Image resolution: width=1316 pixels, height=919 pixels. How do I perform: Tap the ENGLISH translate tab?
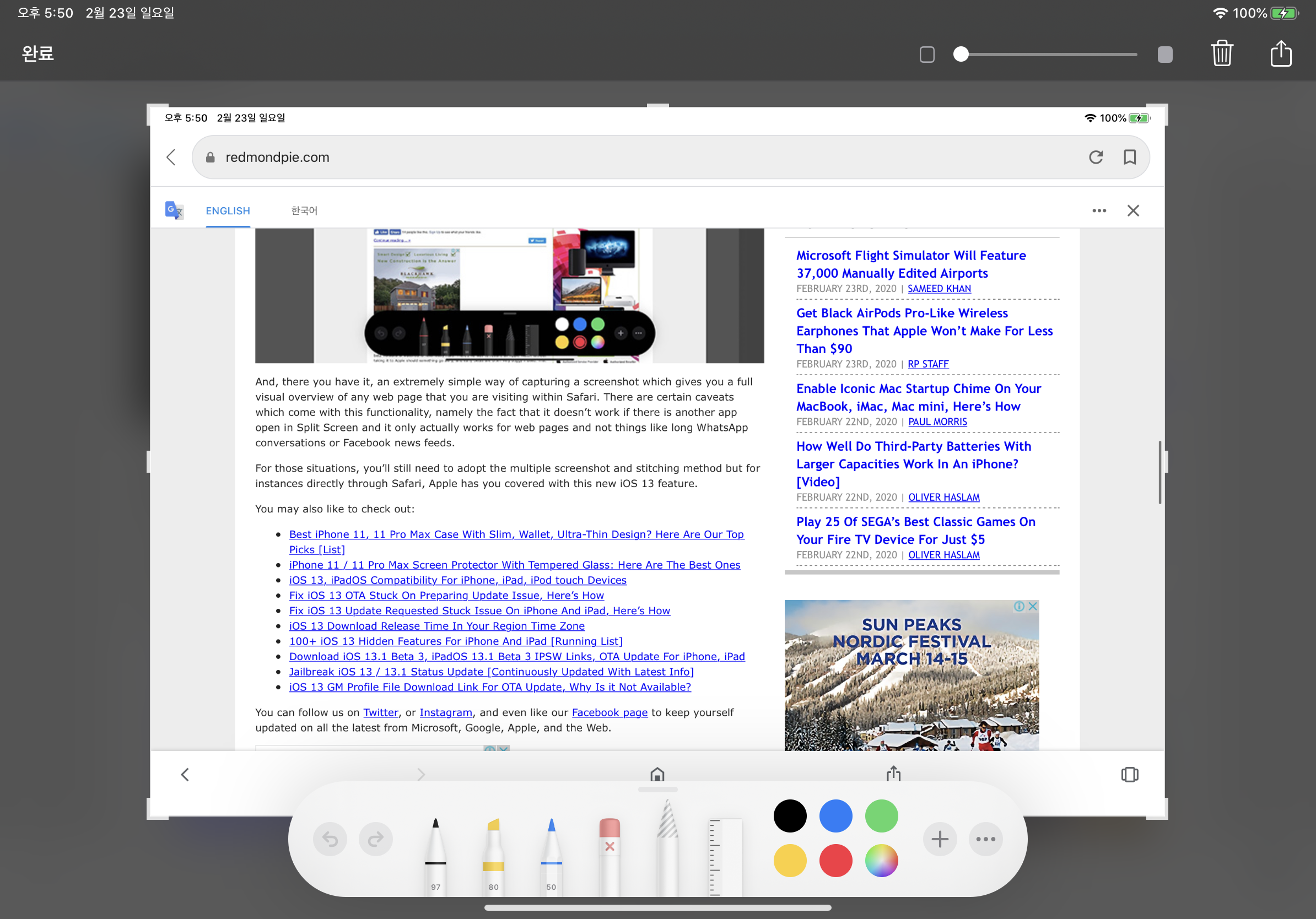228,211
